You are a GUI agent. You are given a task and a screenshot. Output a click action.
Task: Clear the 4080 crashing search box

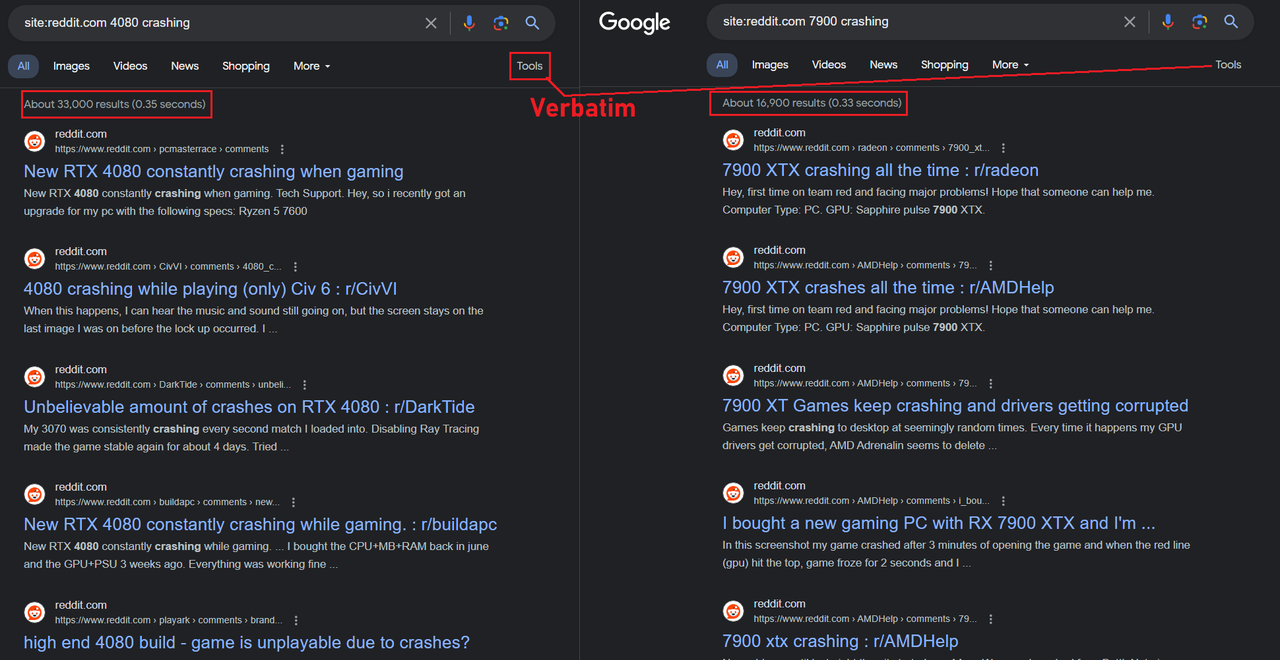(431, 23)
